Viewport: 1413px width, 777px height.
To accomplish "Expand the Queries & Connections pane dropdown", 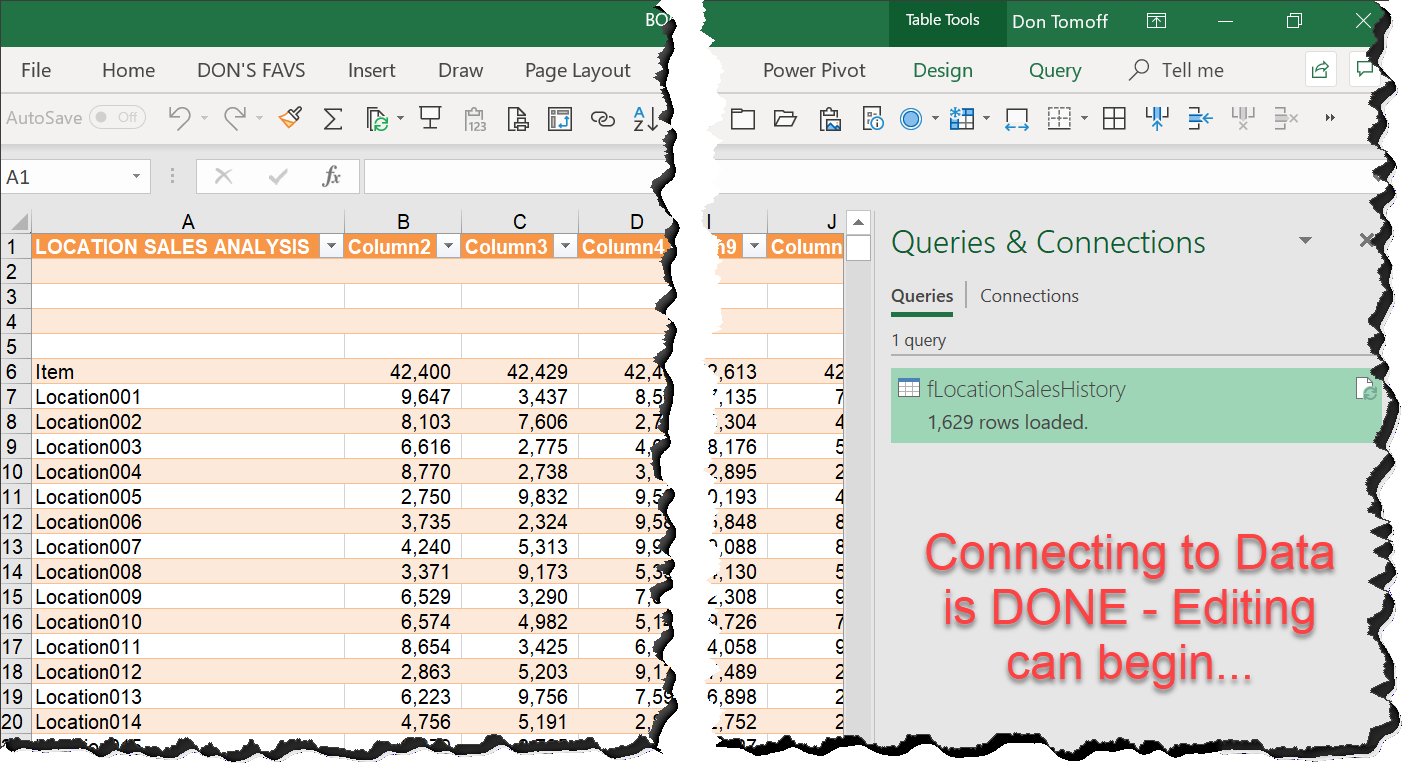I will click(1306, 241).
